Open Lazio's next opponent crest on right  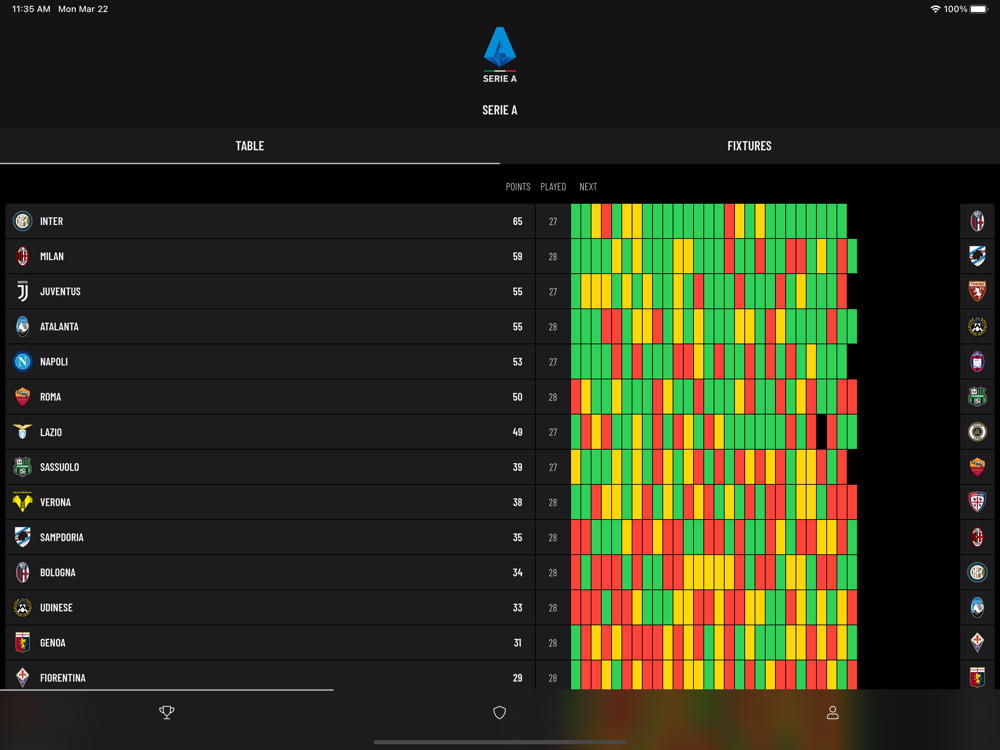click(x=977, y=432)
